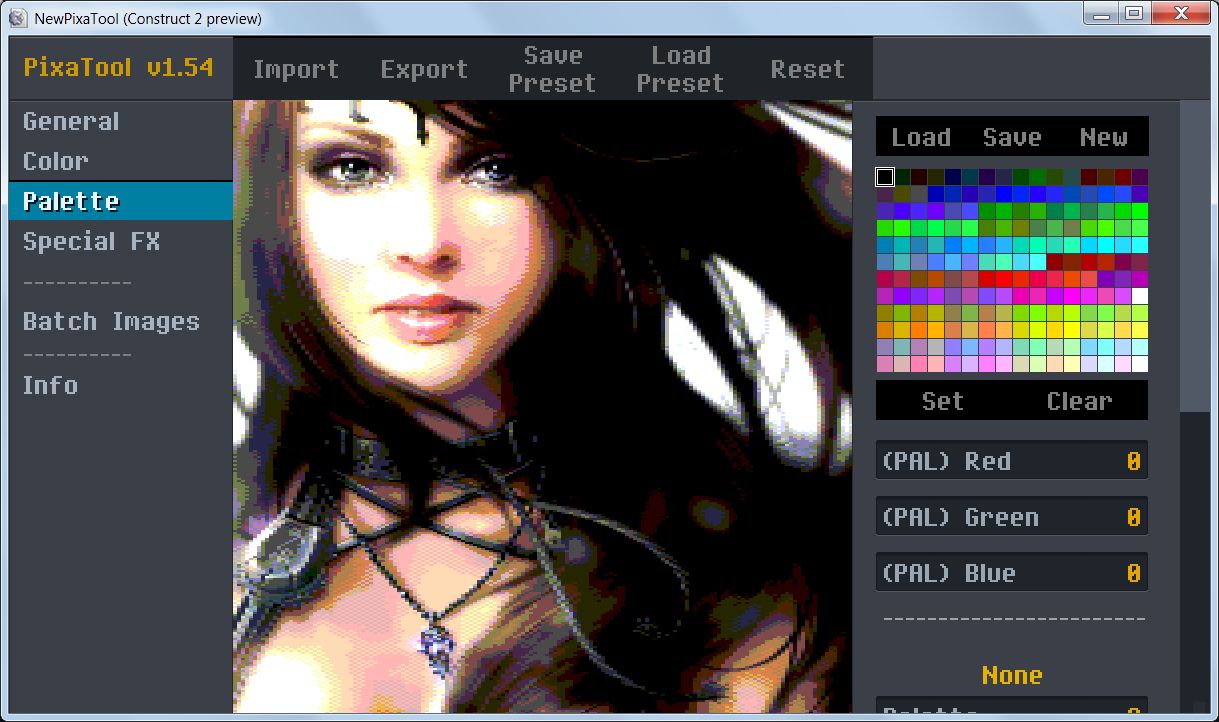
Task: Click the (PAL) Red value field
Action: click(1011, 460)
